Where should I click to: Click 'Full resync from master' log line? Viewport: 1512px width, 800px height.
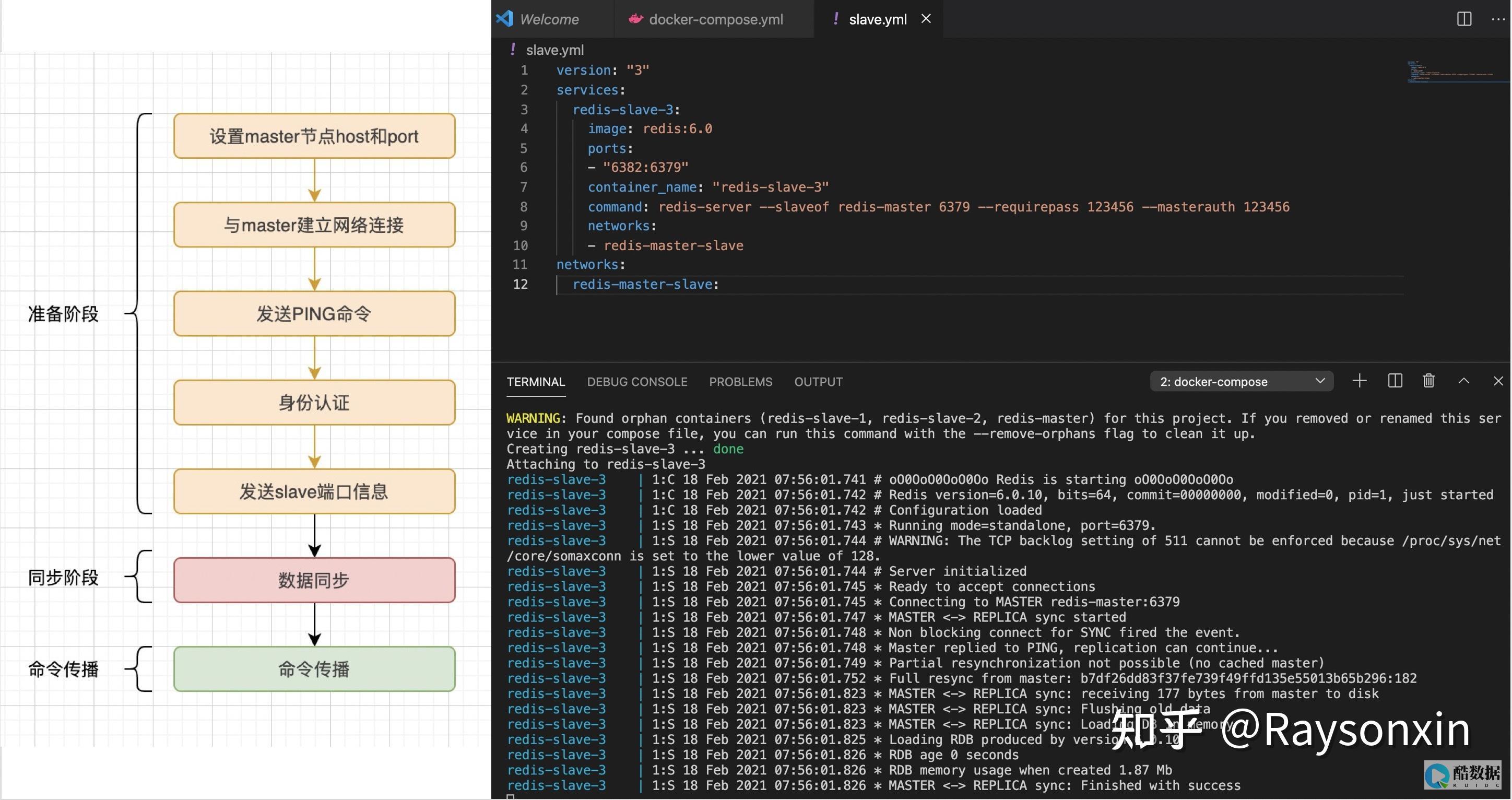[961, 678]
